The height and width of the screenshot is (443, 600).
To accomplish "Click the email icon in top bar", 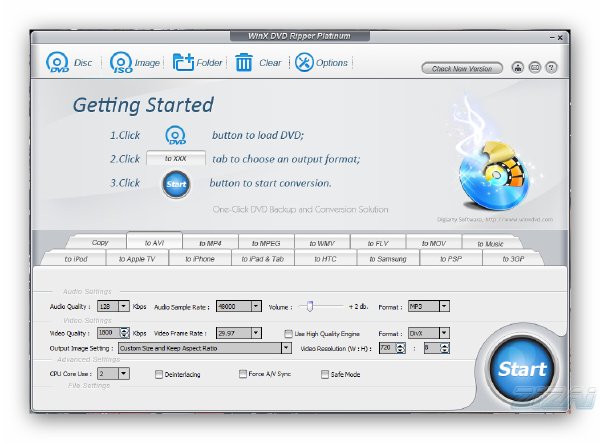I will click(x=535, y=68).
